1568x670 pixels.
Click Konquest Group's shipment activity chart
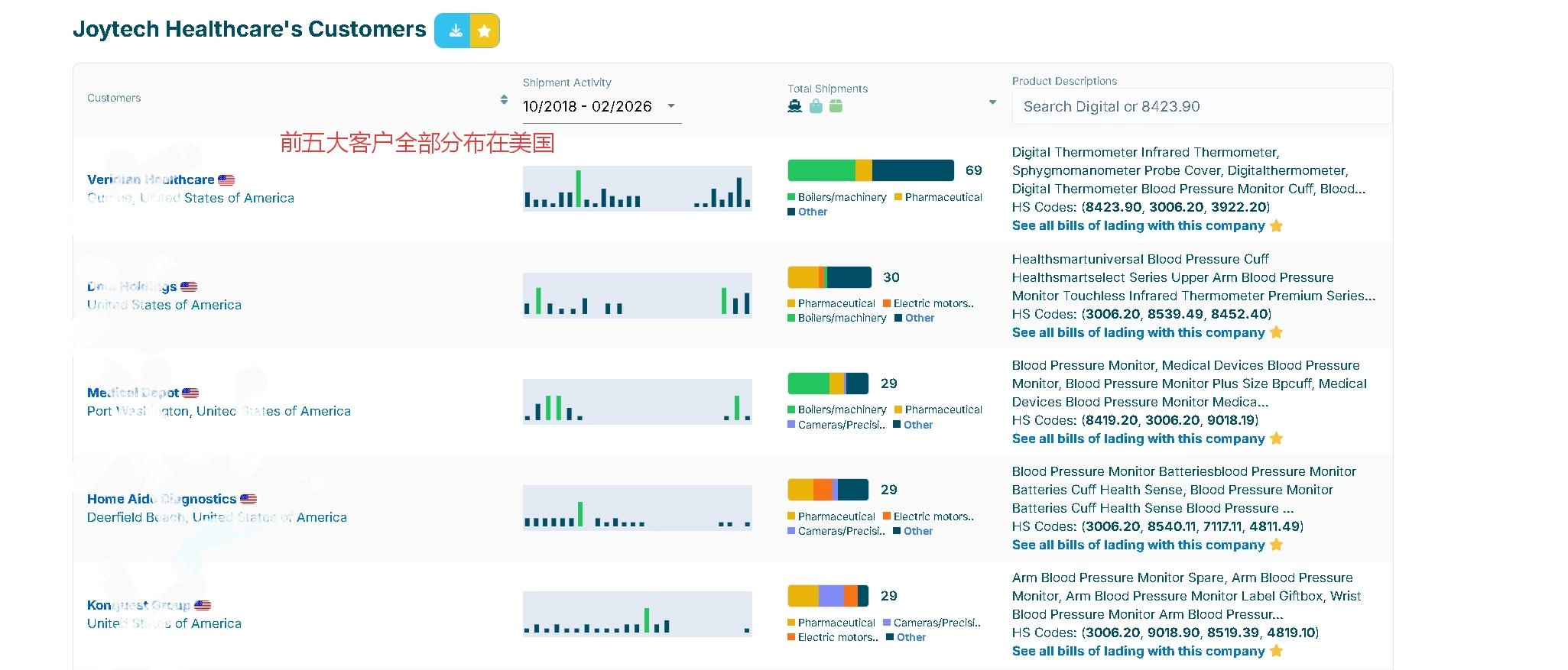click(x=637, y=614)
